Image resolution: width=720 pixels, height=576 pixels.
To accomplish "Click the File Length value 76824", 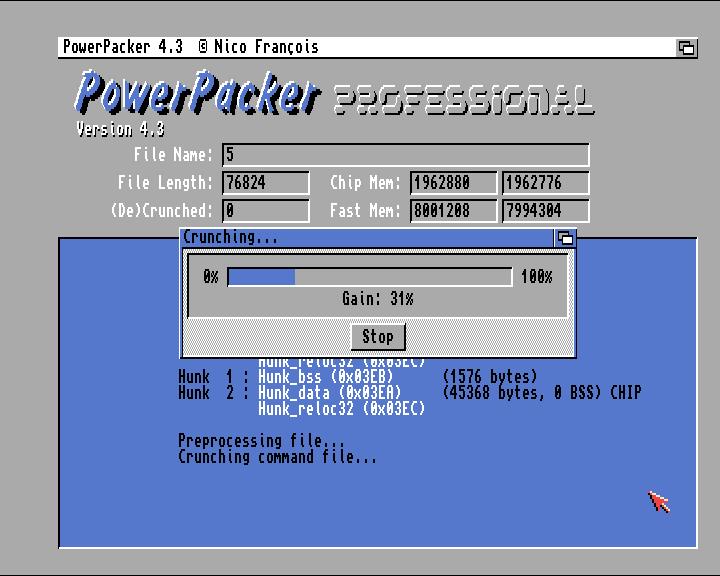I will pos(266,183).
